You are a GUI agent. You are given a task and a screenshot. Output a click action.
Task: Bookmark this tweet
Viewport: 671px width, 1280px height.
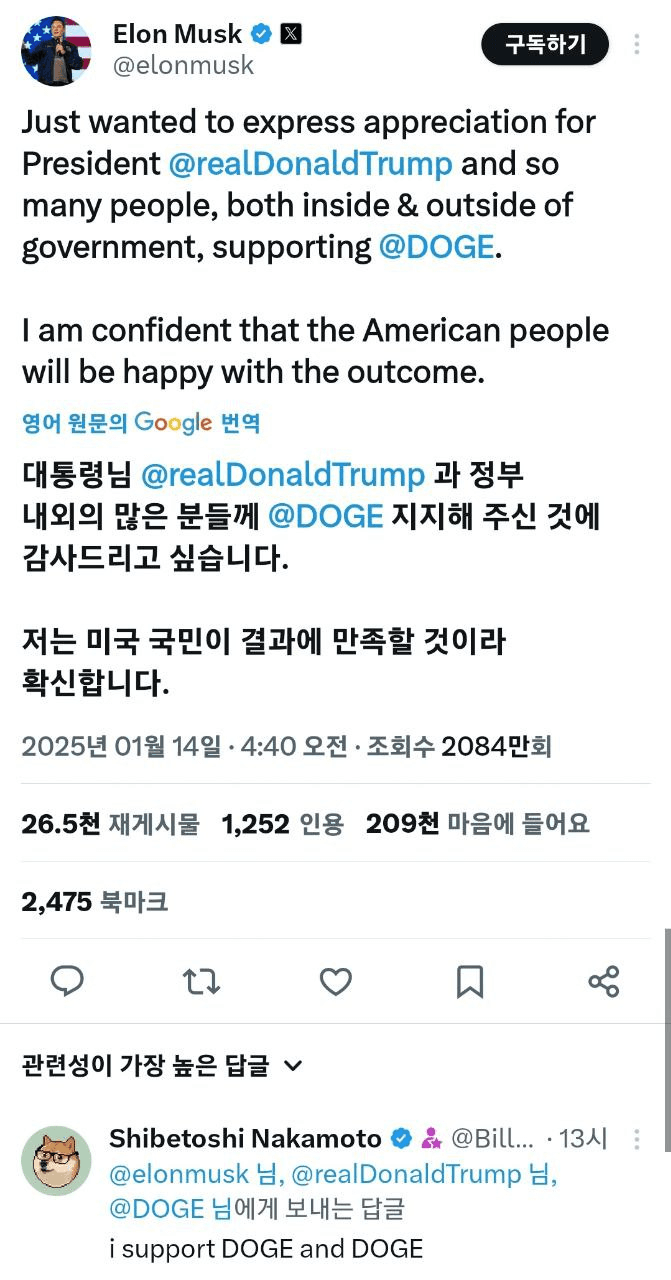[470, 981]
